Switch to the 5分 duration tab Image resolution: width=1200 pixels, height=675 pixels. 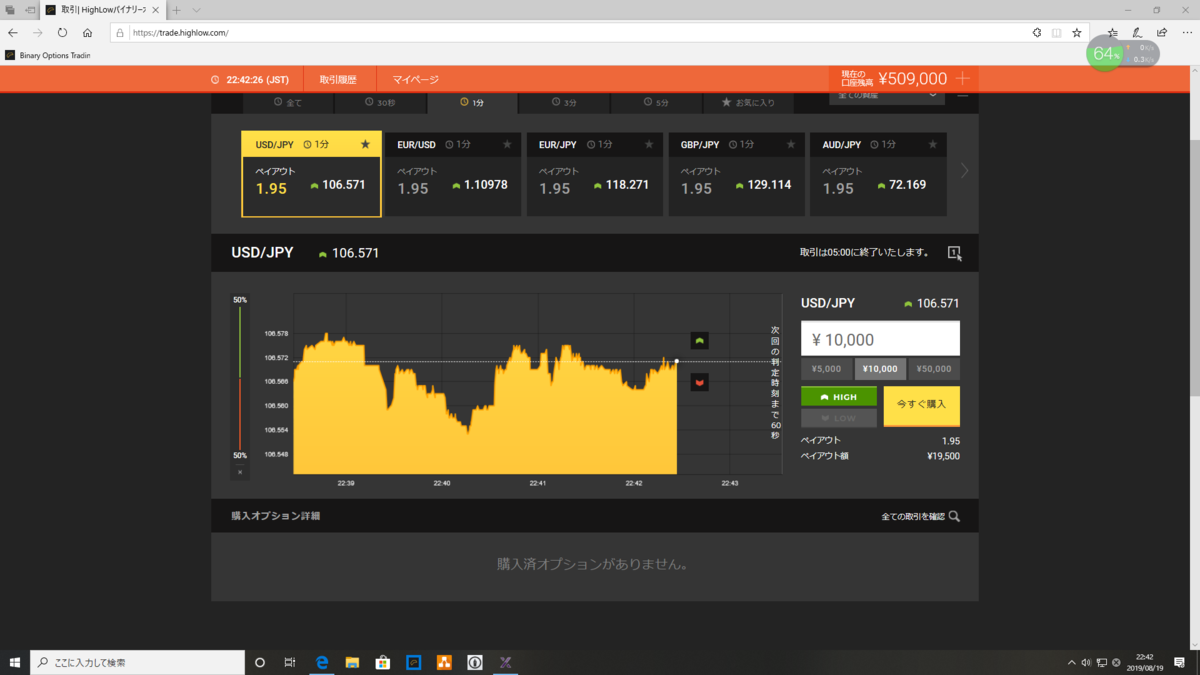tap(656, 103)
